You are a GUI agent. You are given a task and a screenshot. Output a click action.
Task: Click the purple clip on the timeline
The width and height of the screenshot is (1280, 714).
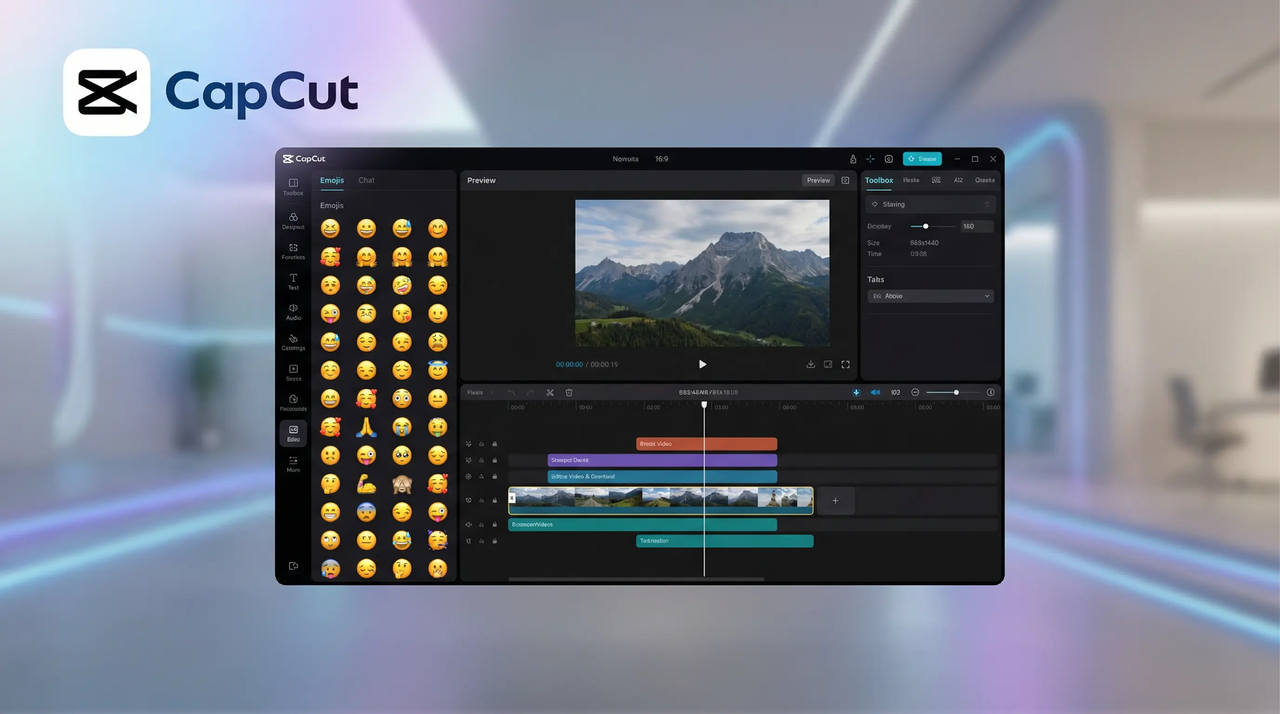[662, 461]
